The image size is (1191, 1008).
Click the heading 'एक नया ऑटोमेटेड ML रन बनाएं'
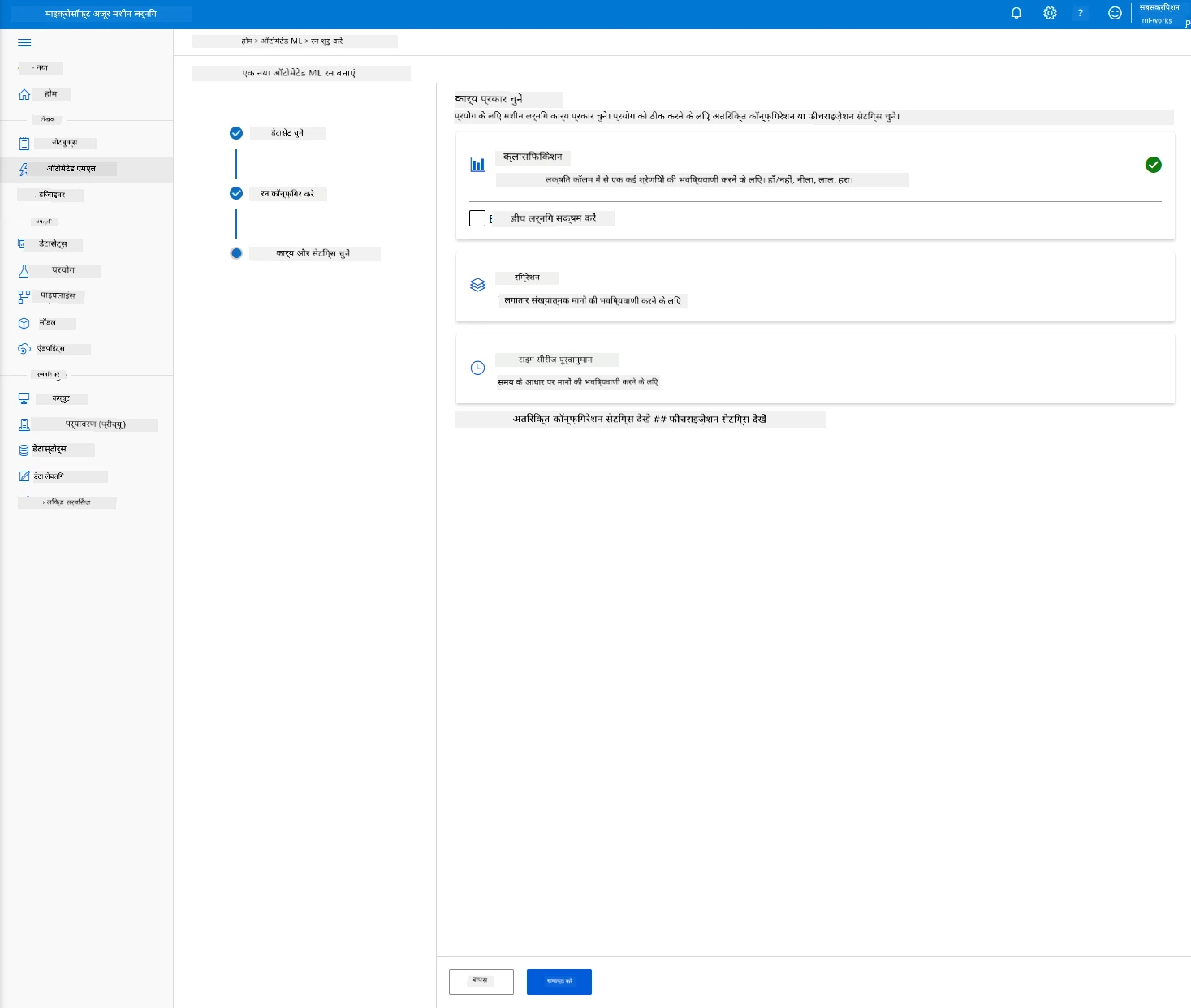coord(299,73)
